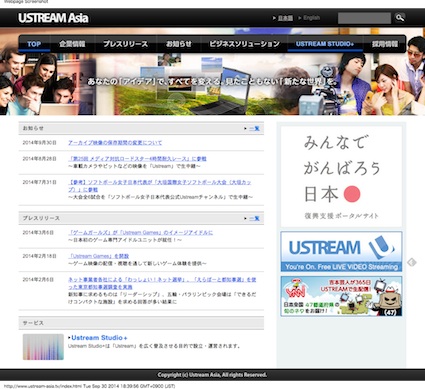
Task: Switch language to 日本語
Action: (x=285, y=18)
